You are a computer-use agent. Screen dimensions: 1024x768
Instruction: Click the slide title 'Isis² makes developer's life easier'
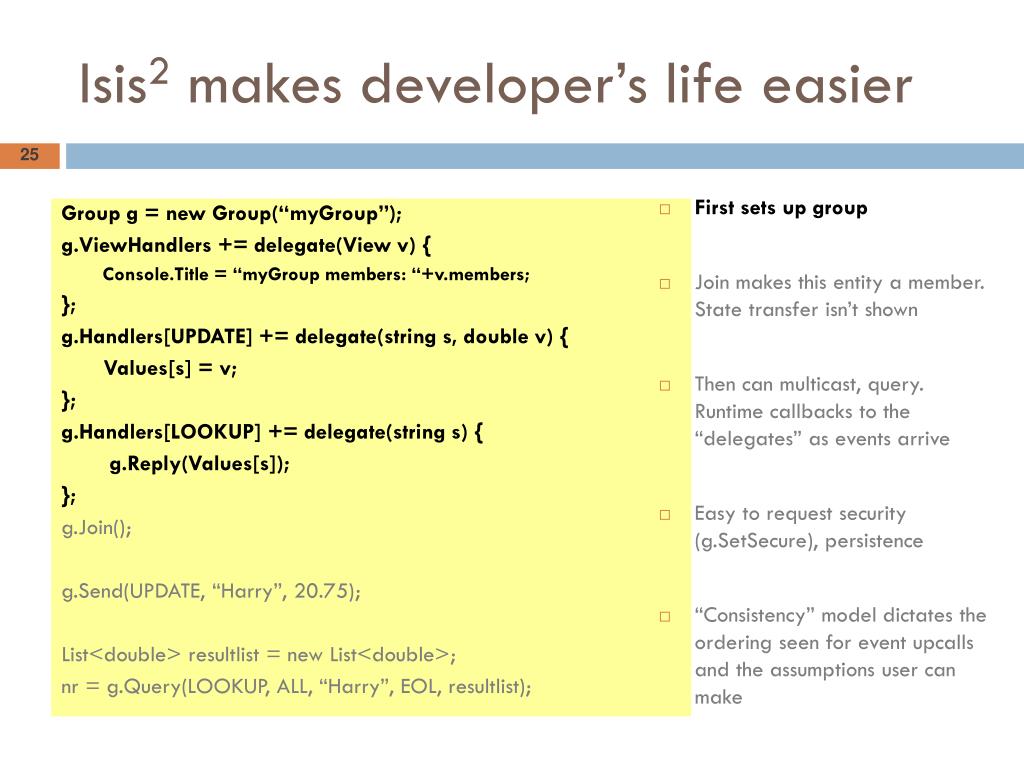pos(495,84)
